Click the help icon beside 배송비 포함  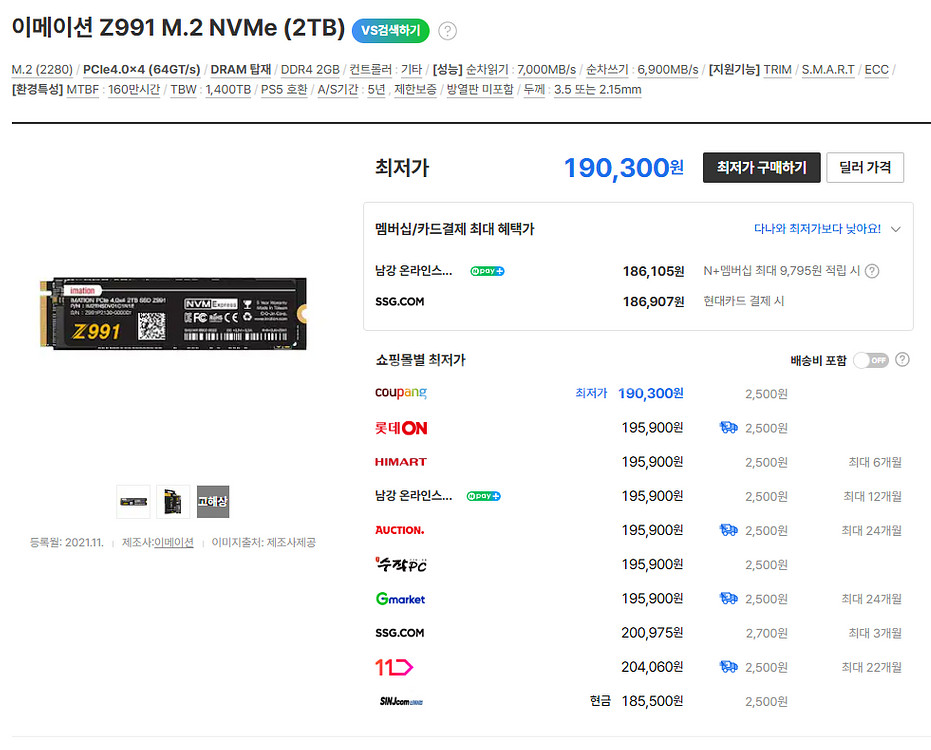(903, 360)
